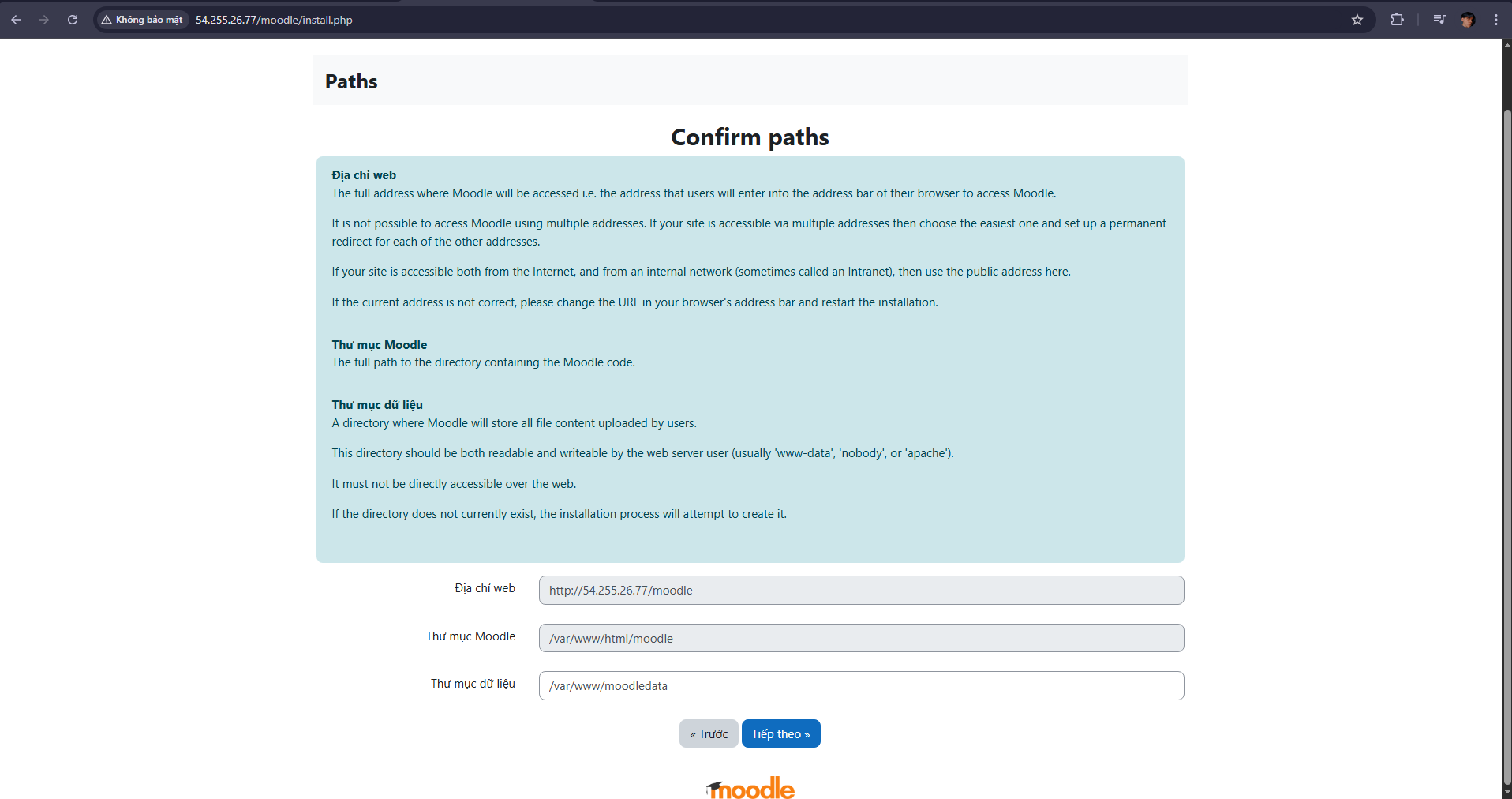This screenshot has height=799, width=1512.
Task: Click the scrollbar up arrow
Action: pyautogui.click(x=1506, y=45)
